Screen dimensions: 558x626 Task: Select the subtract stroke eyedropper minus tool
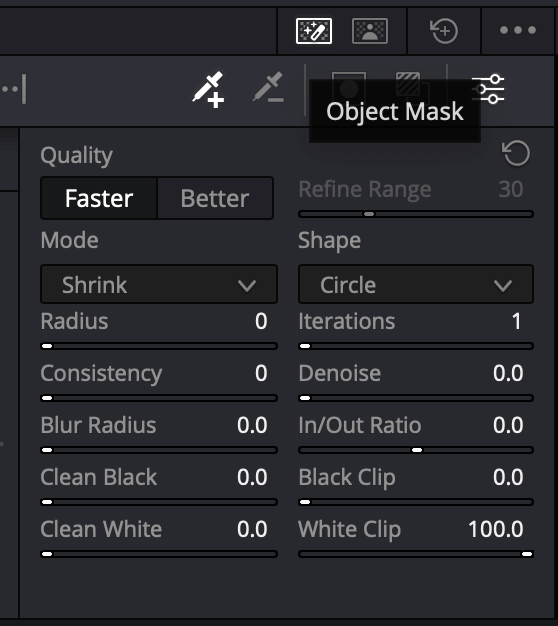pyautogui.click(x=268, y=87)
